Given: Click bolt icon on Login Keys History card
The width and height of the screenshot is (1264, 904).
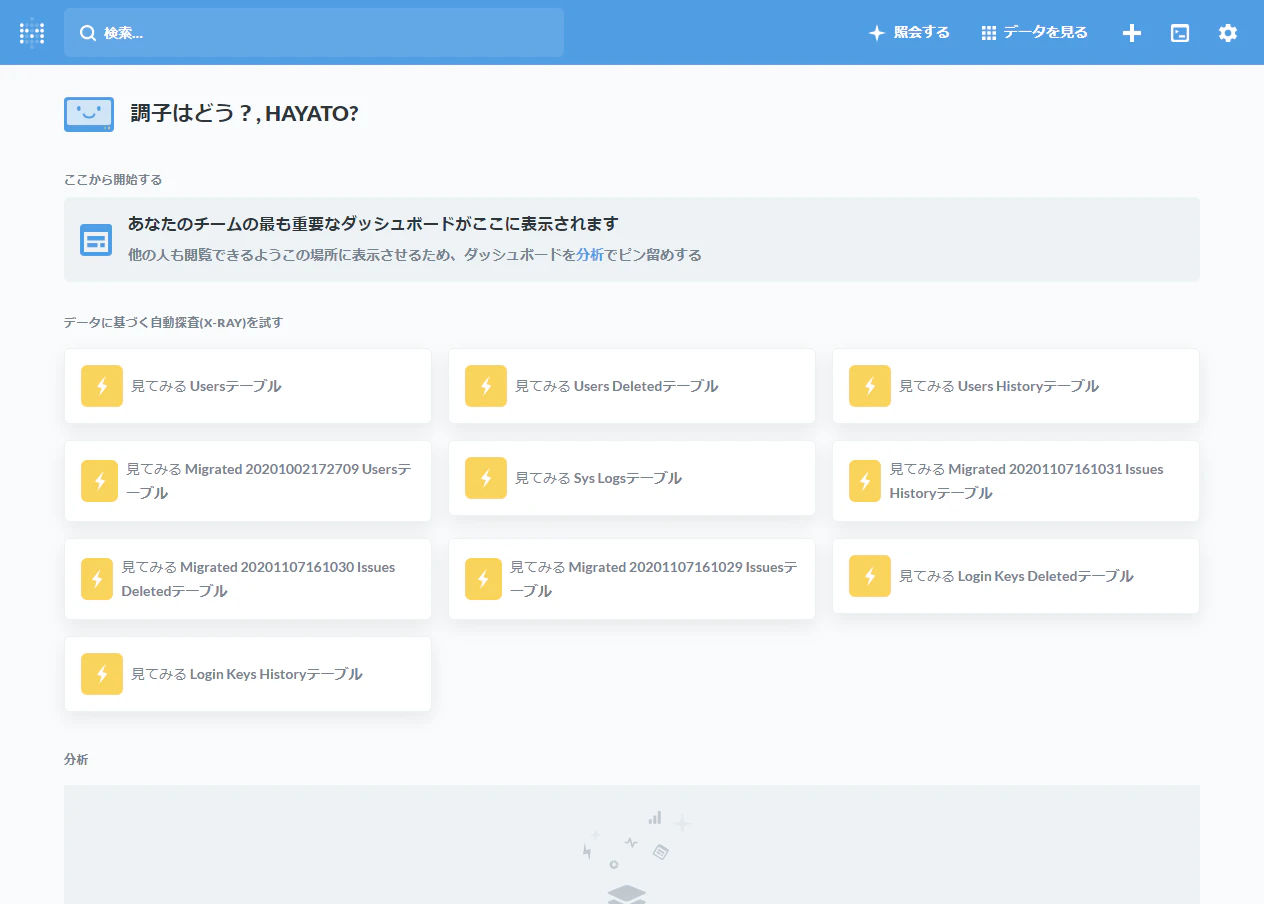Looking at the screenshot, I should coord(102,674).
